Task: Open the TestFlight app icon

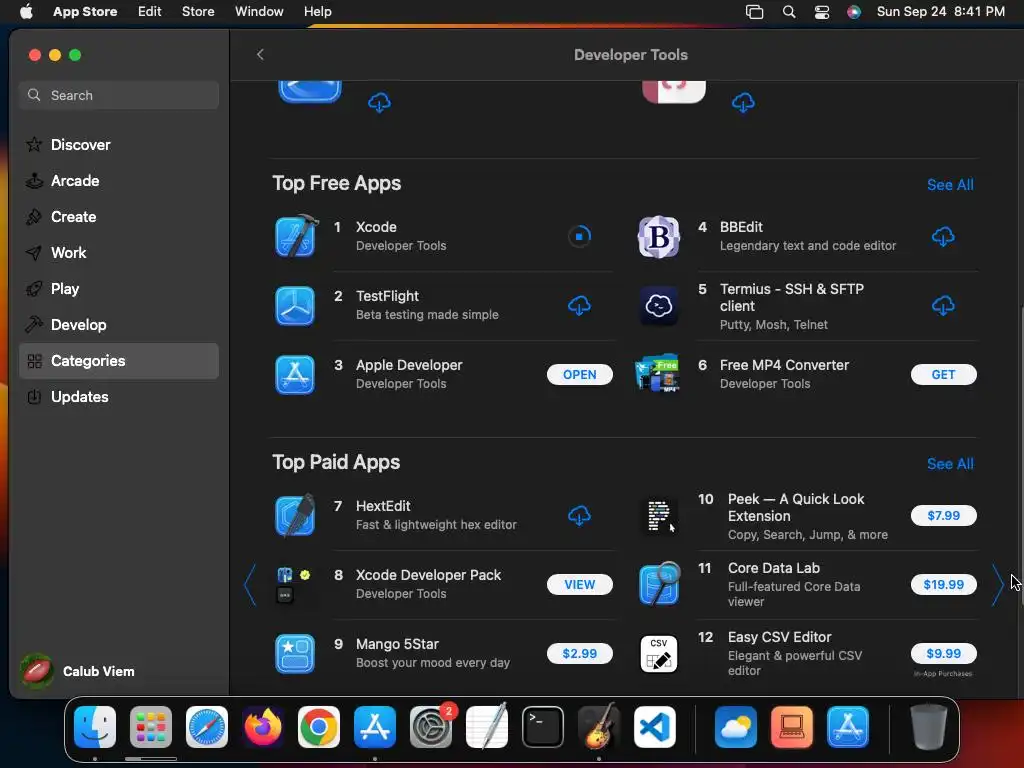Action: [x=295, y=306]
